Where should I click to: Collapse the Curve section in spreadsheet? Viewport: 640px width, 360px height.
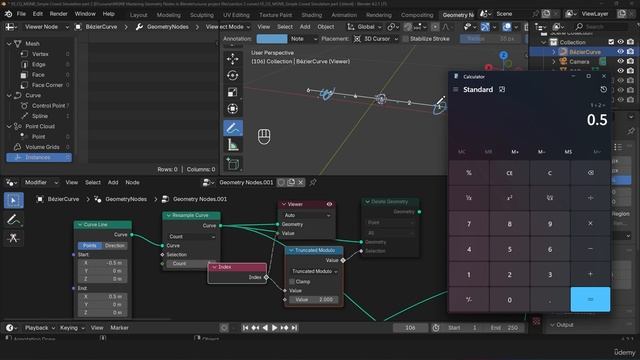coord(9,95)
